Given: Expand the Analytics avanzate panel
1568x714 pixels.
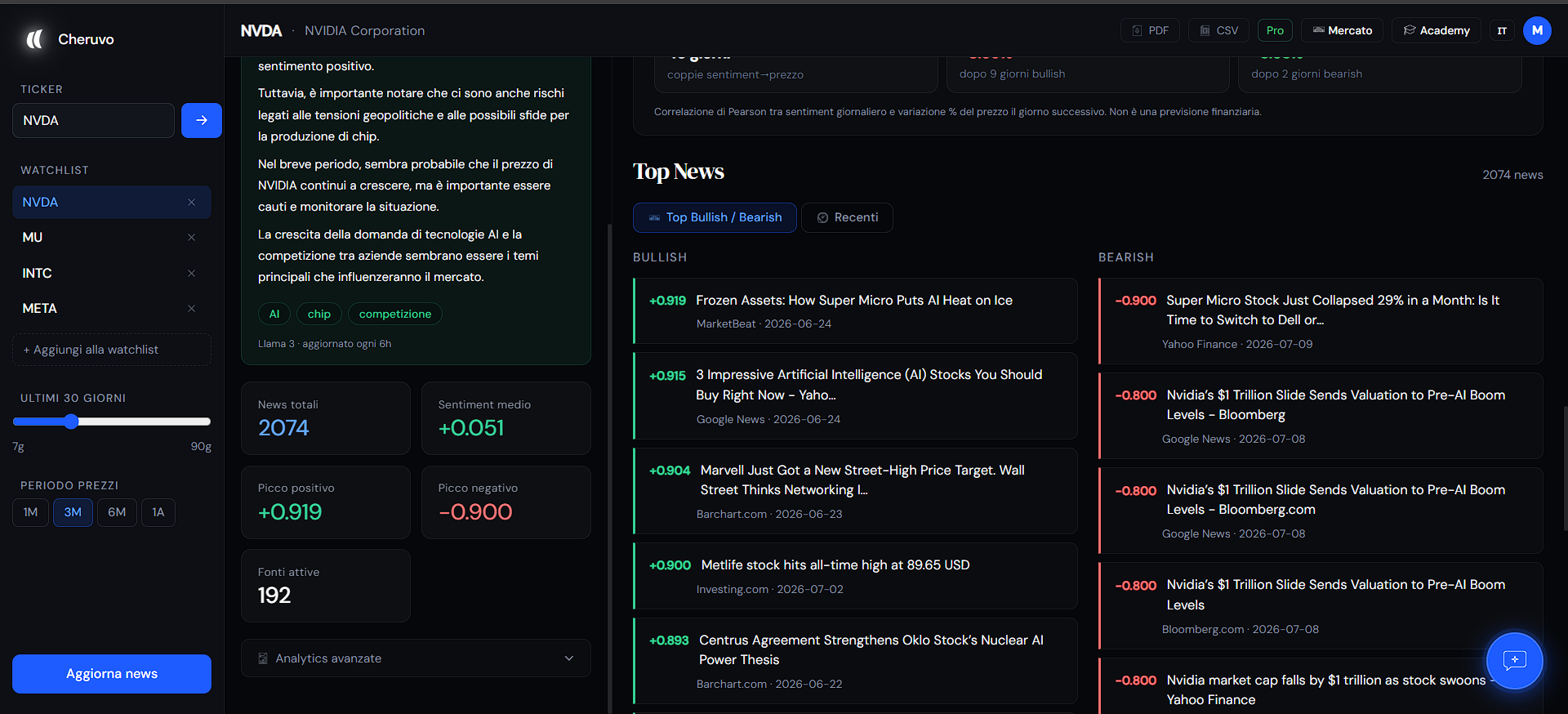Looking at the screenshot, I should click(x=416, y=658).
